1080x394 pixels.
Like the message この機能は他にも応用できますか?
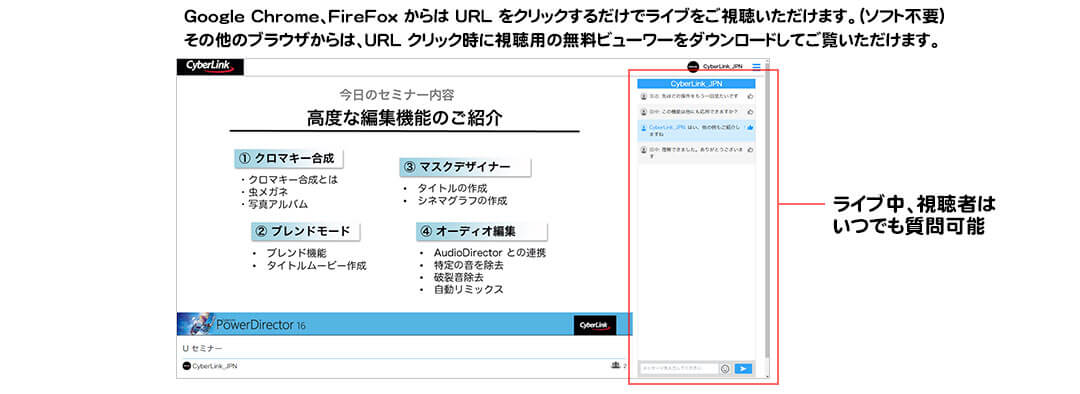[x=750, y=112]
